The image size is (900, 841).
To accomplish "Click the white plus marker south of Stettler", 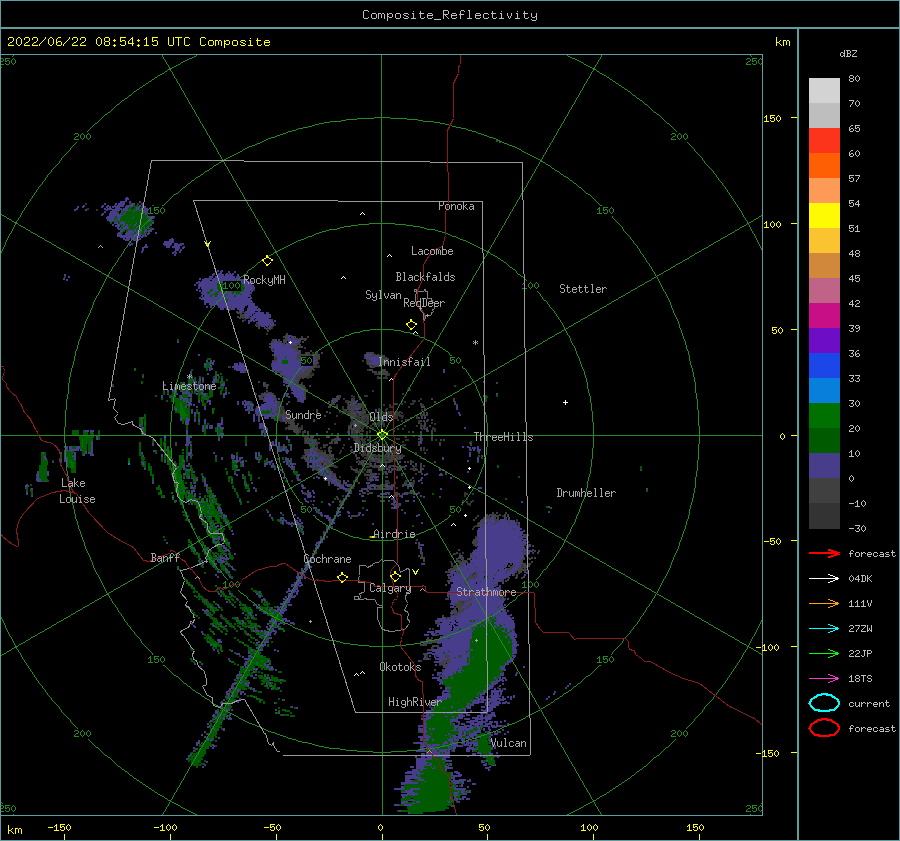I will coord(565,402).
